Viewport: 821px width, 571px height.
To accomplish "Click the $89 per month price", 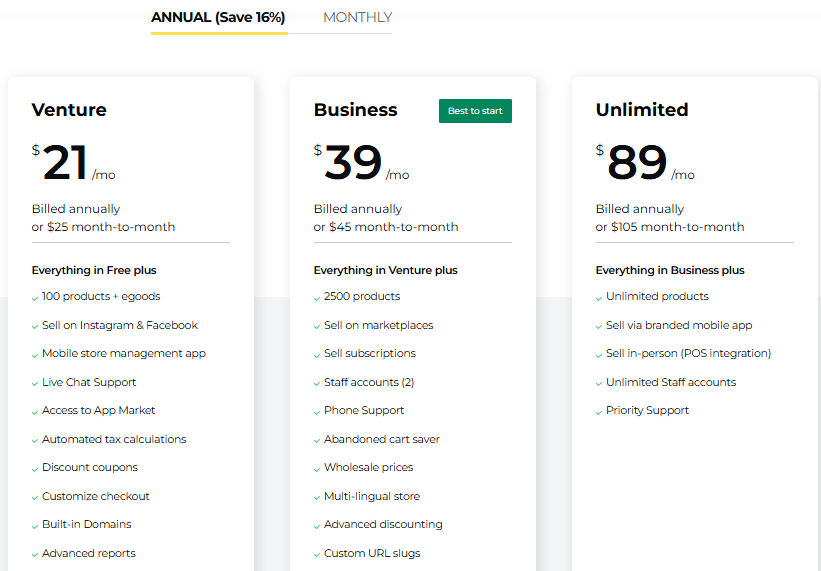I will coord(646,163).
